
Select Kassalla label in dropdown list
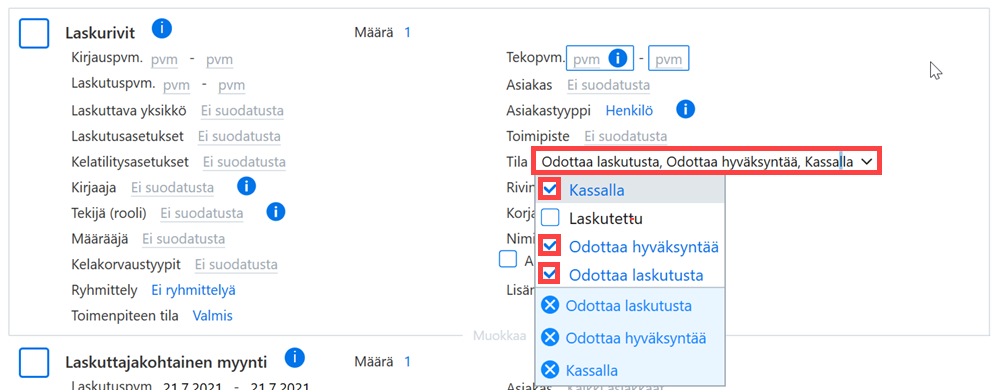[596, 190]
